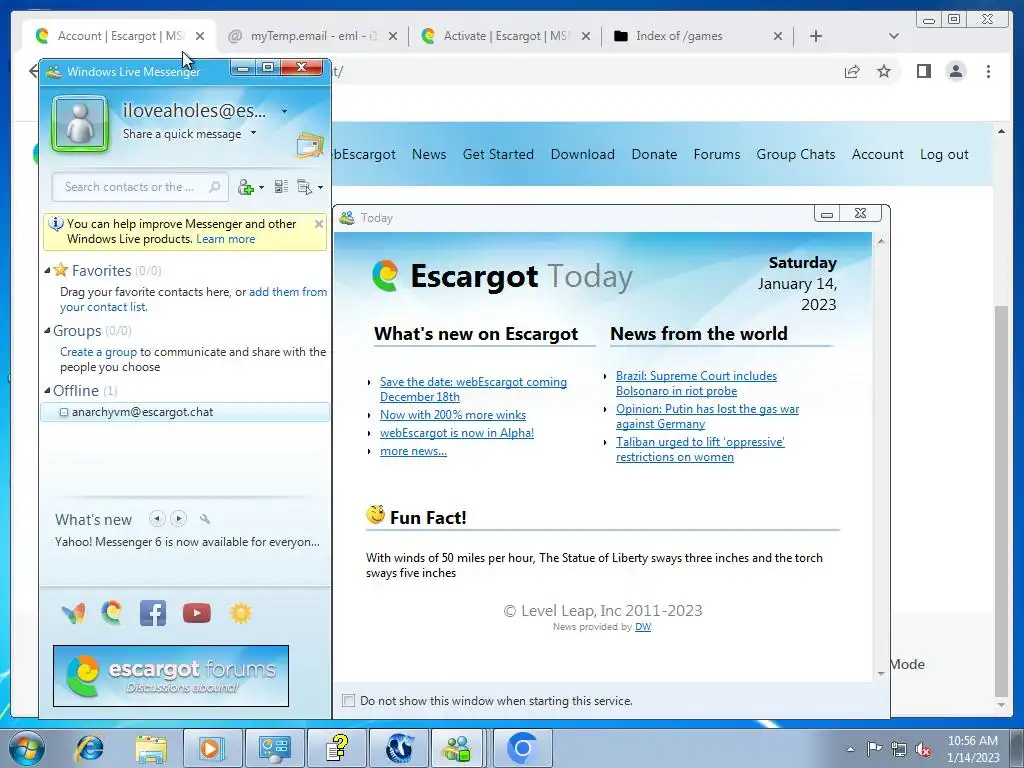Image resolution: width=1024 pixels, height=768 pixels.
Task: Open the email inbox icon in Messenger
Action: (x=310, y=145)
